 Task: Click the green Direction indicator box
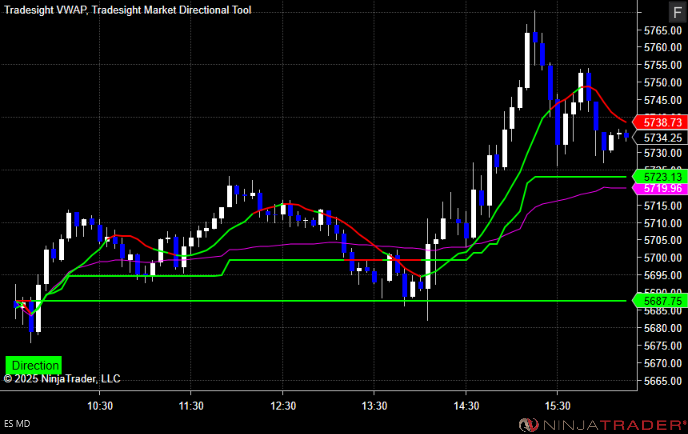(33, 365)
